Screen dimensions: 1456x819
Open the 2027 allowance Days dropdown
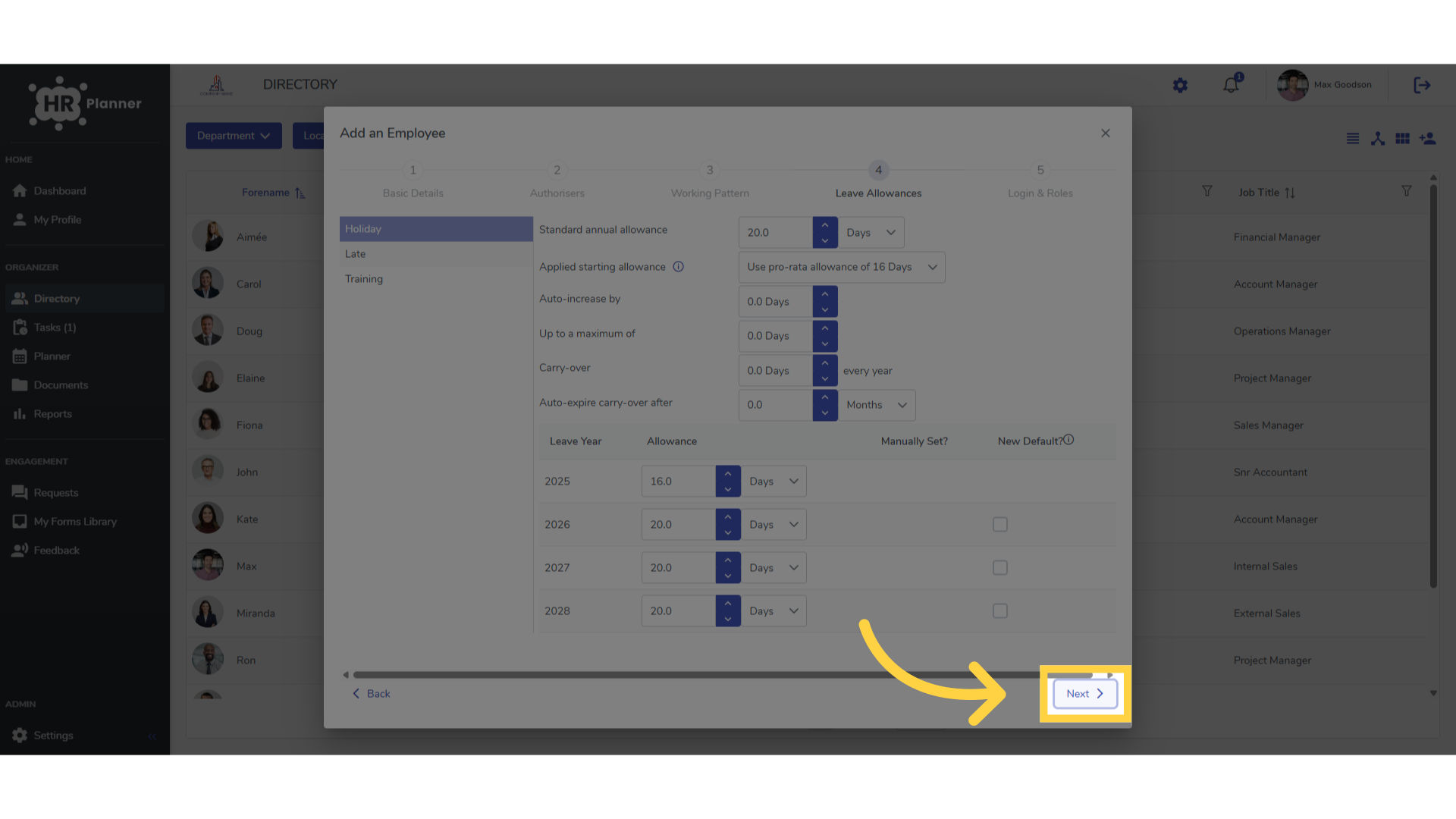pyautogui.click(x=773, y=568)
